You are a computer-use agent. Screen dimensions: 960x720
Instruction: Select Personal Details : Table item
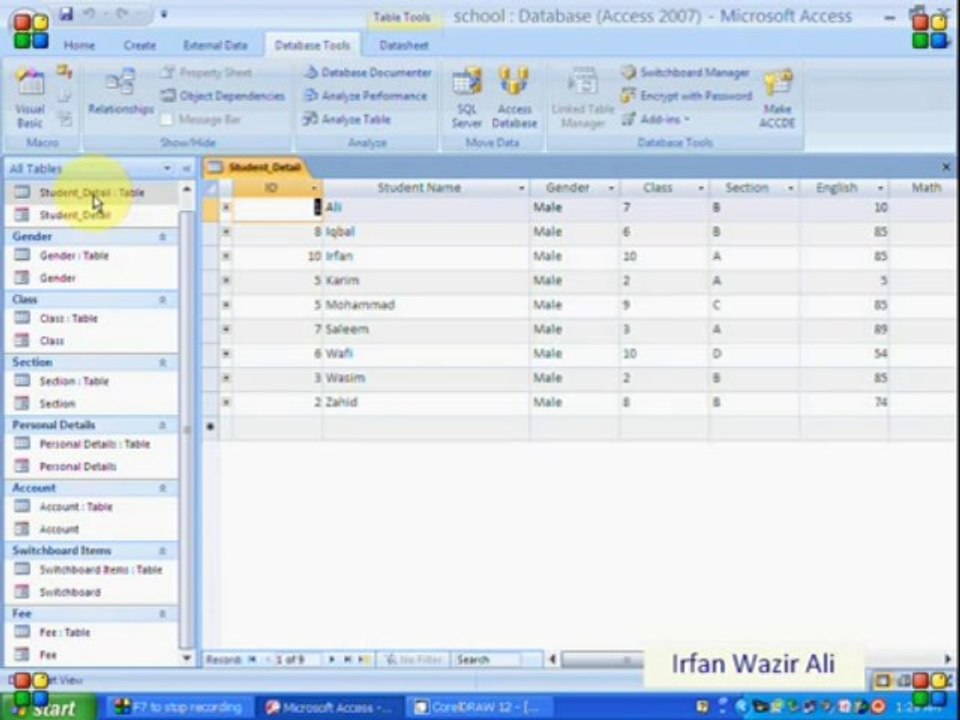point(94,444)
